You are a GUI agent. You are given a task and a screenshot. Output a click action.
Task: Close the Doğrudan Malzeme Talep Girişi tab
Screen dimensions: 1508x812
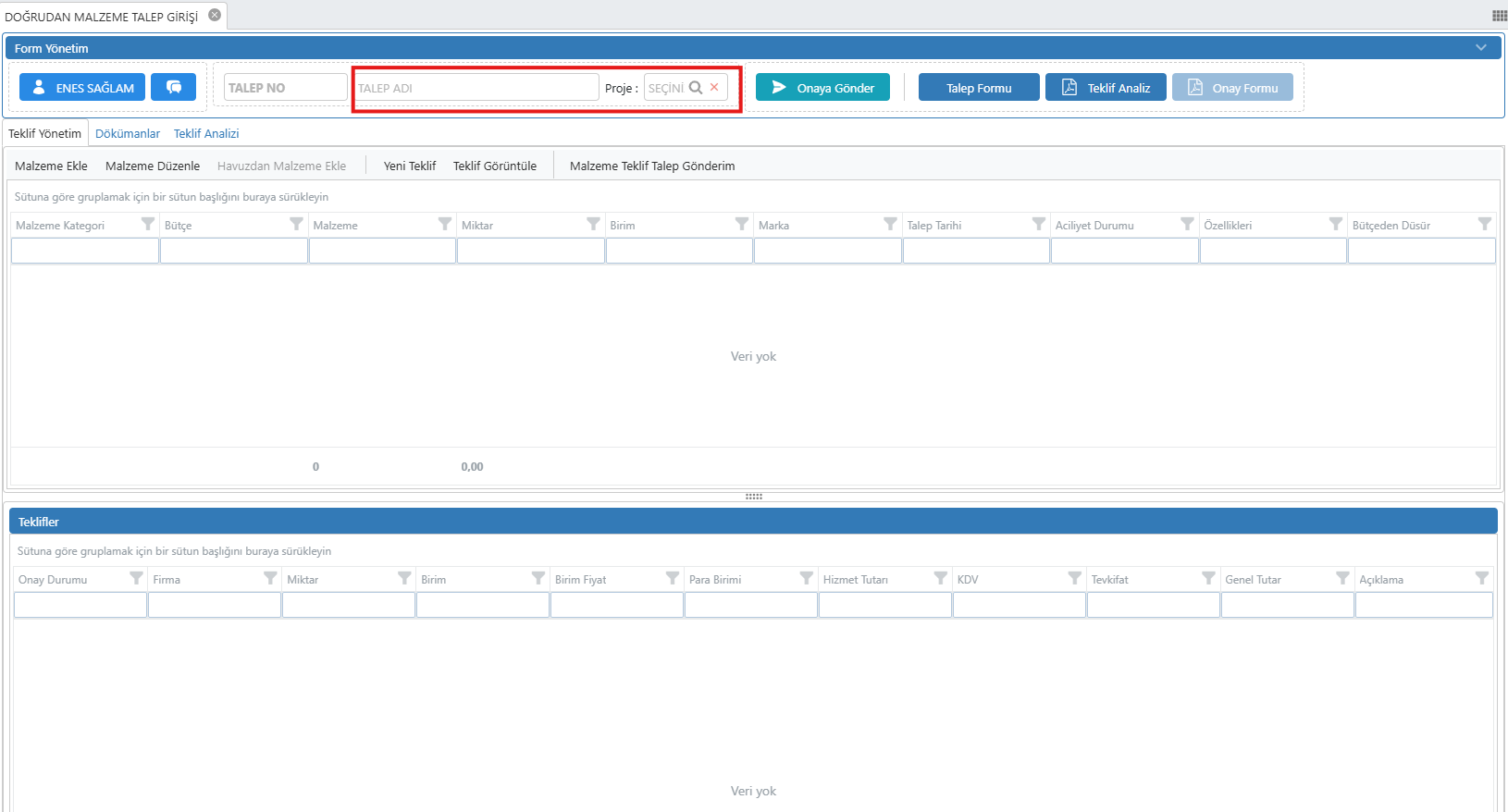click(215, 15)
